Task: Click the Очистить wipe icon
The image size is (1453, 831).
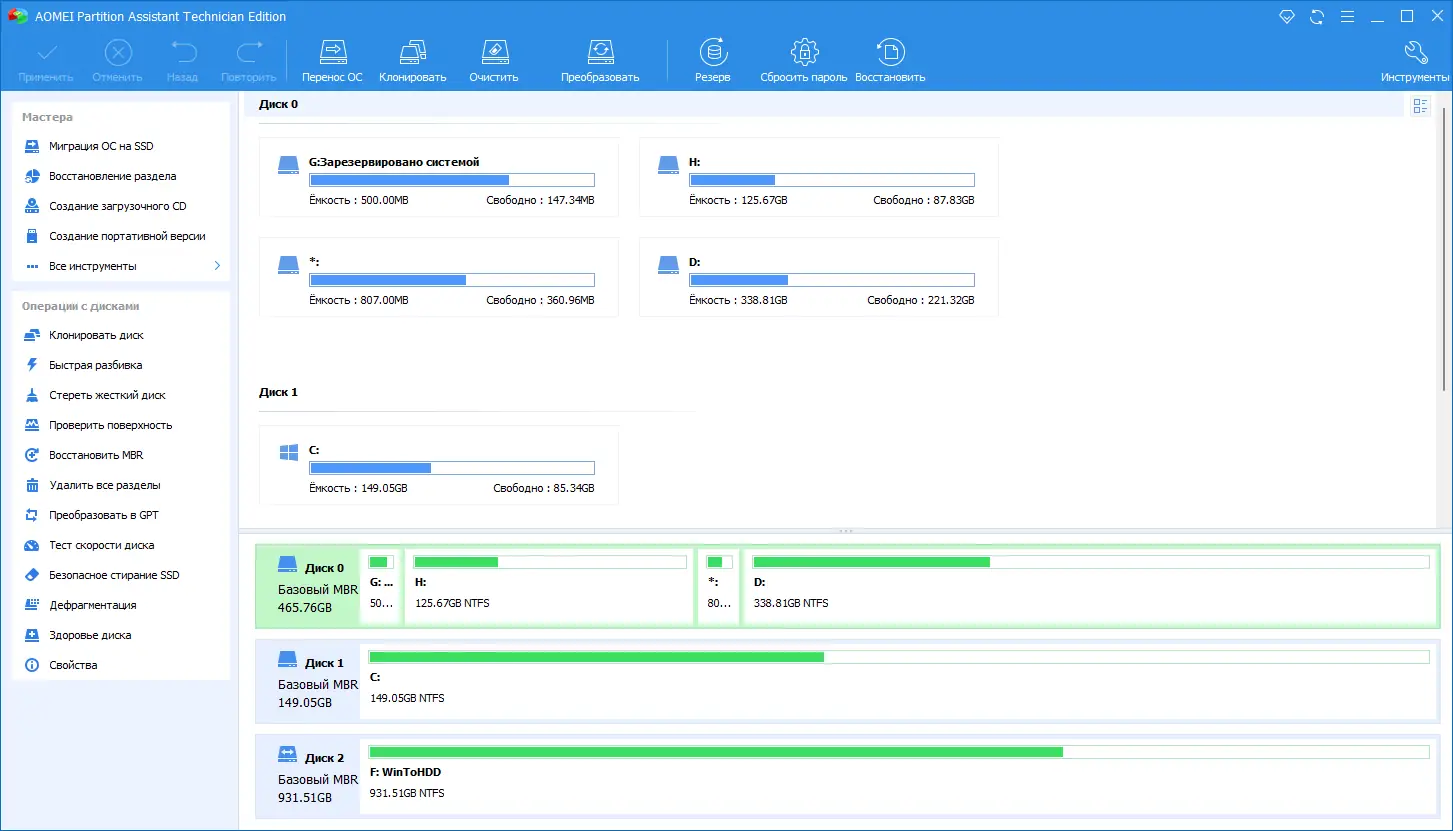Action: [493, 57]
